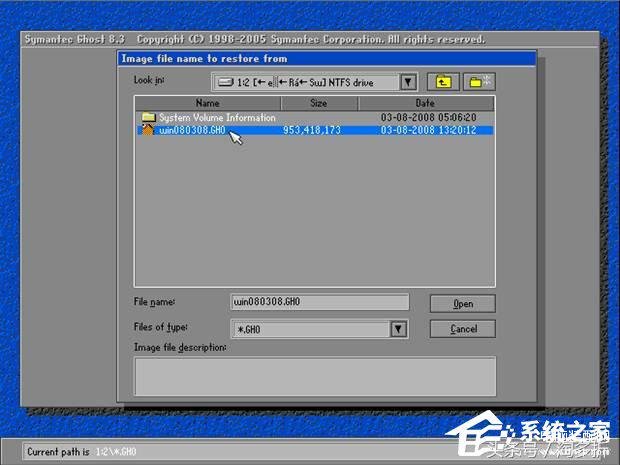The width and height of the screenshot is (620, 465).
Task: Select the win080308.GHO file name
Action: tap(192, 130)
